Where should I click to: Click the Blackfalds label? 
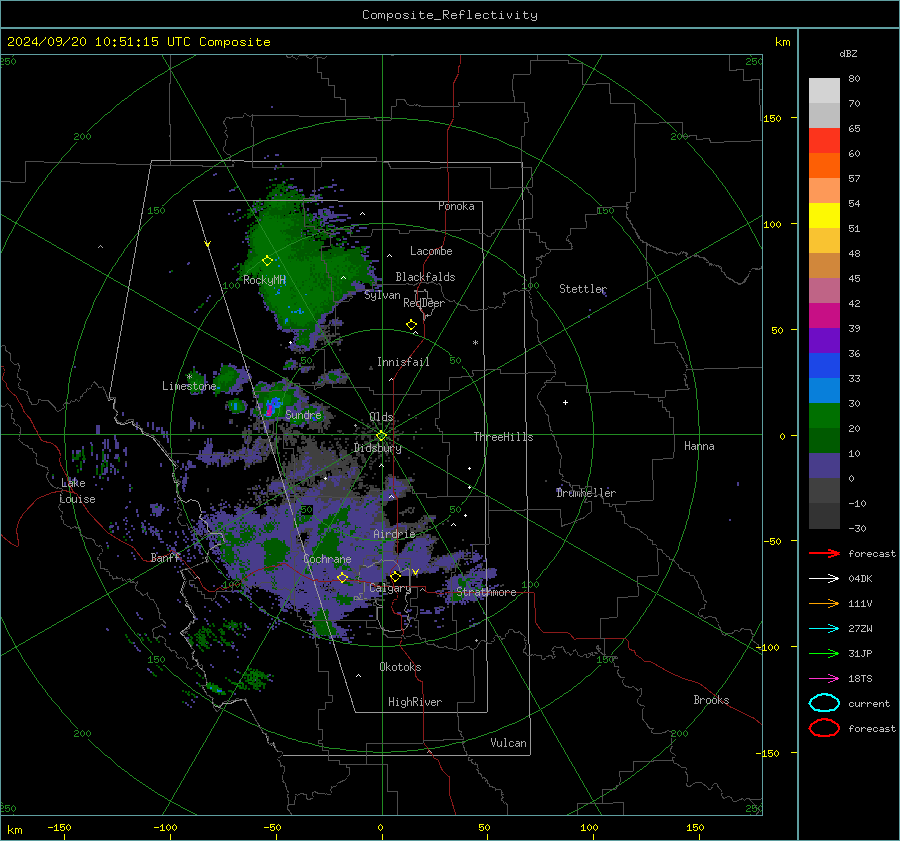click(x=425, y=277)
